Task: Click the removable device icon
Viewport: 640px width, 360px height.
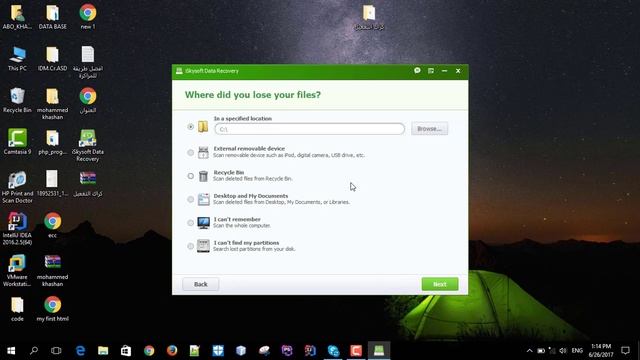Action: tap(203, 152)
